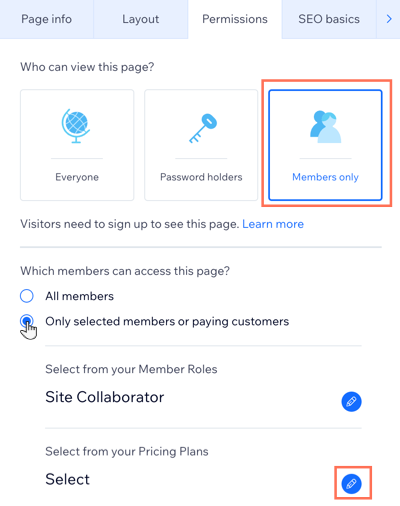Click the people icon for Members only
The height and width of the screenshot is (506, 400).
(x=325, y=127)
